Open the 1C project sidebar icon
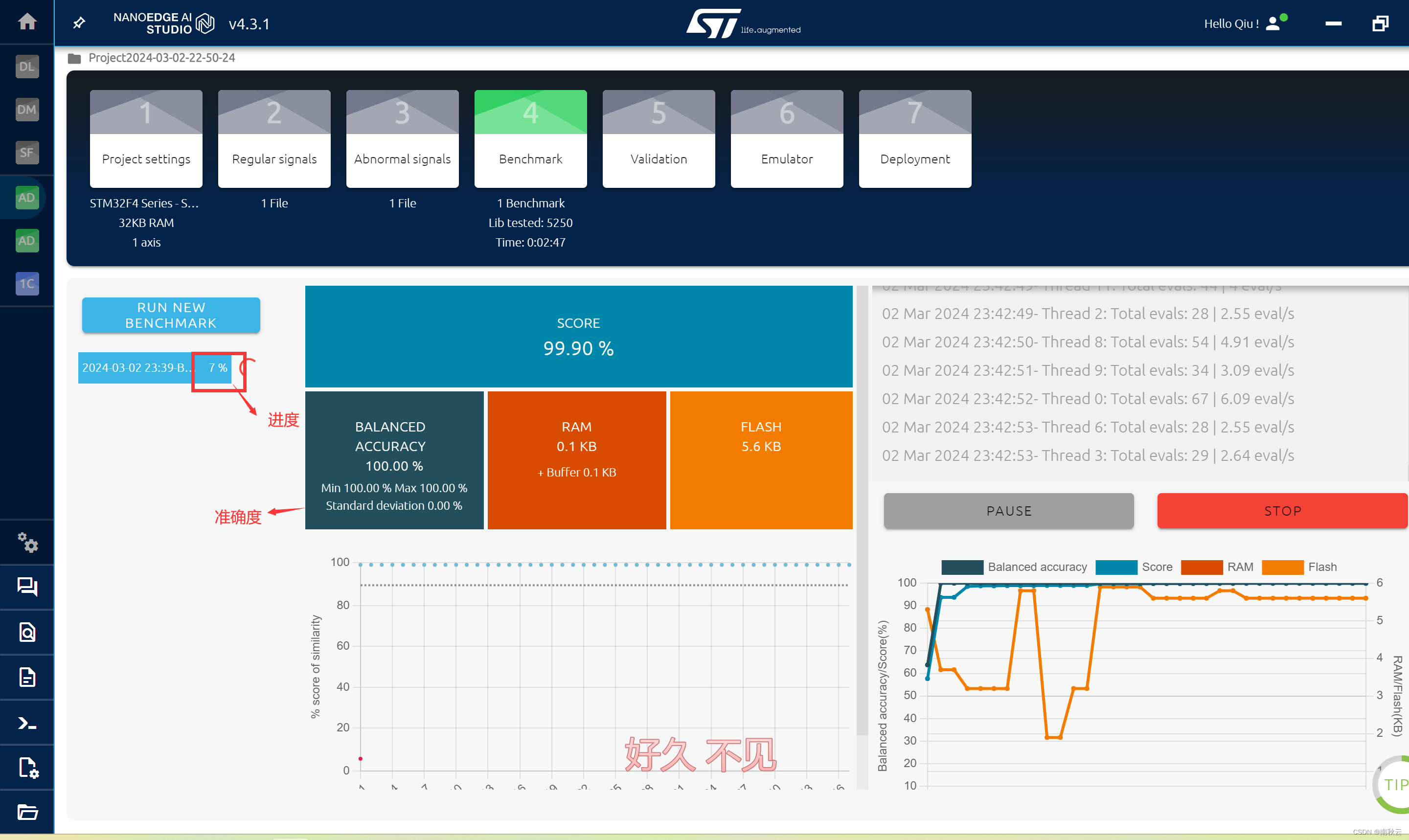 [x=26, y=284]
